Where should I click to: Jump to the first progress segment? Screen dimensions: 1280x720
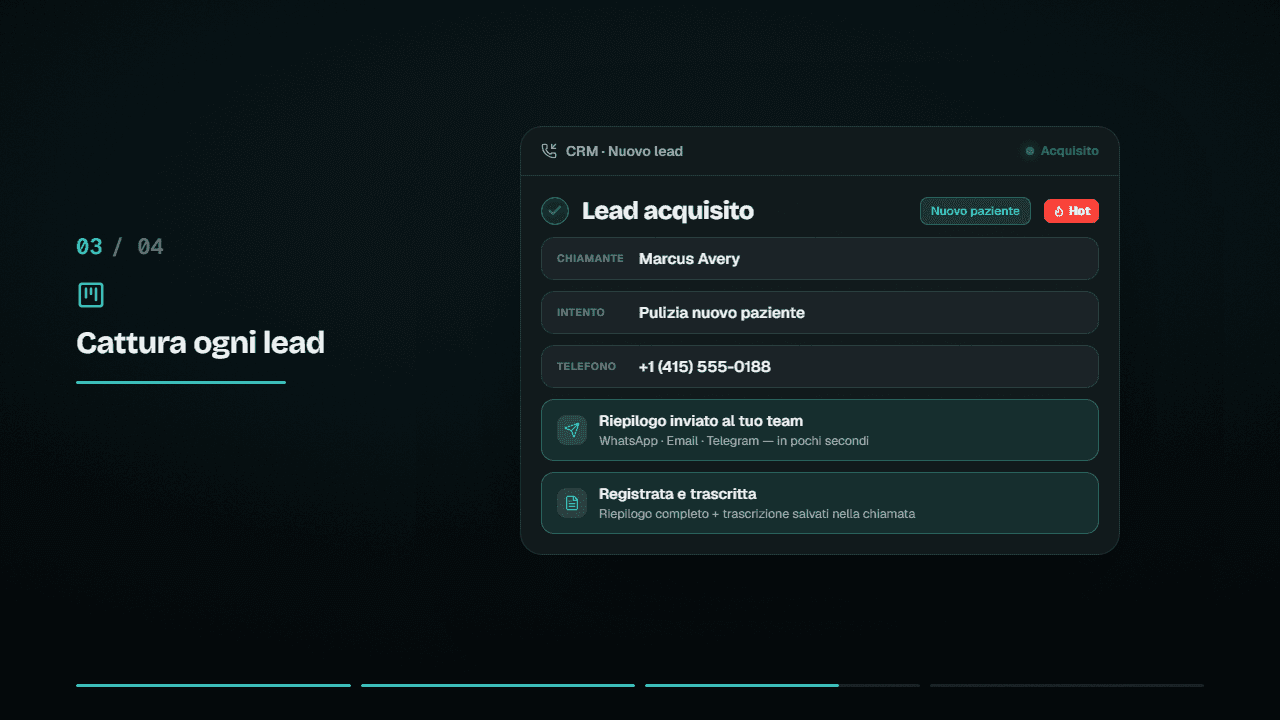coord(213,685)
